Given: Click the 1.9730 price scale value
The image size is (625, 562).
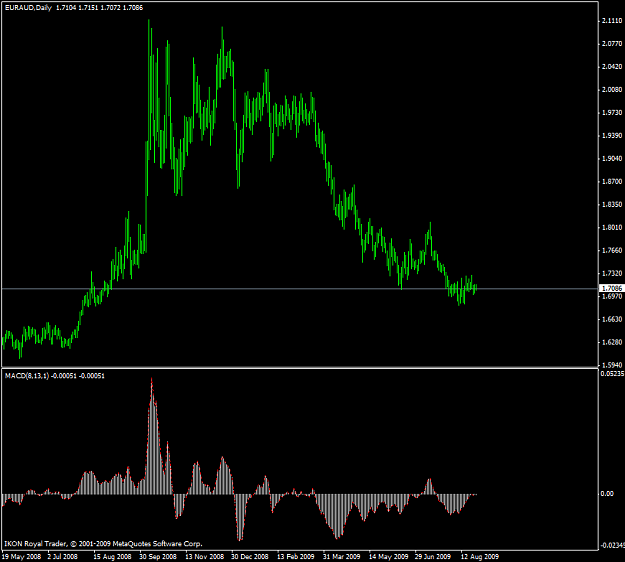Looking at the screenshot, I should pyautogui.click(x=612, y=113).
